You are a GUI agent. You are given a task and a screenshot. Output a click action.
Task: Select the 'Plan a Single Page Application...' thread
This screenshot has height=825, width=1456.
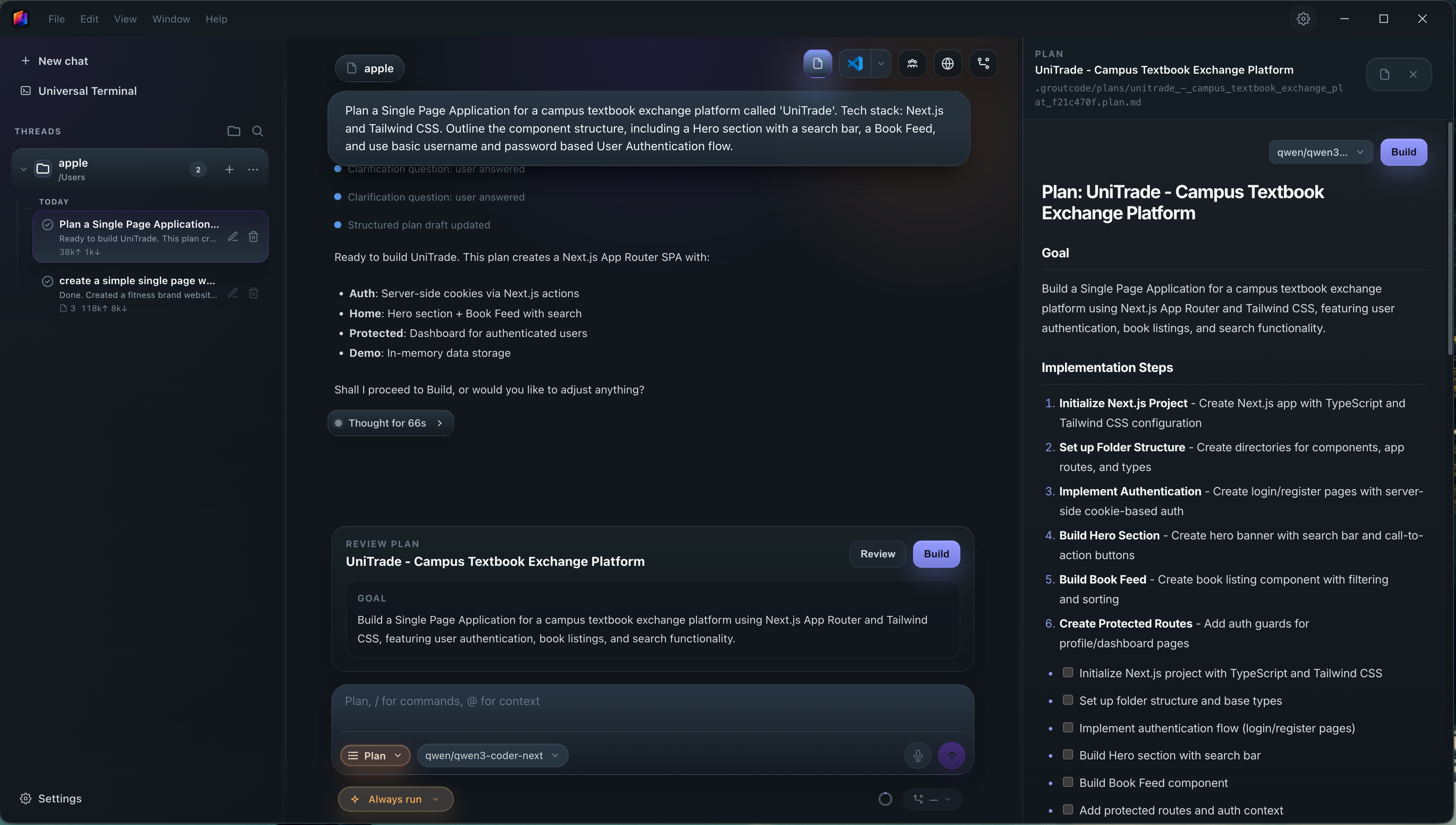(150, 237)
